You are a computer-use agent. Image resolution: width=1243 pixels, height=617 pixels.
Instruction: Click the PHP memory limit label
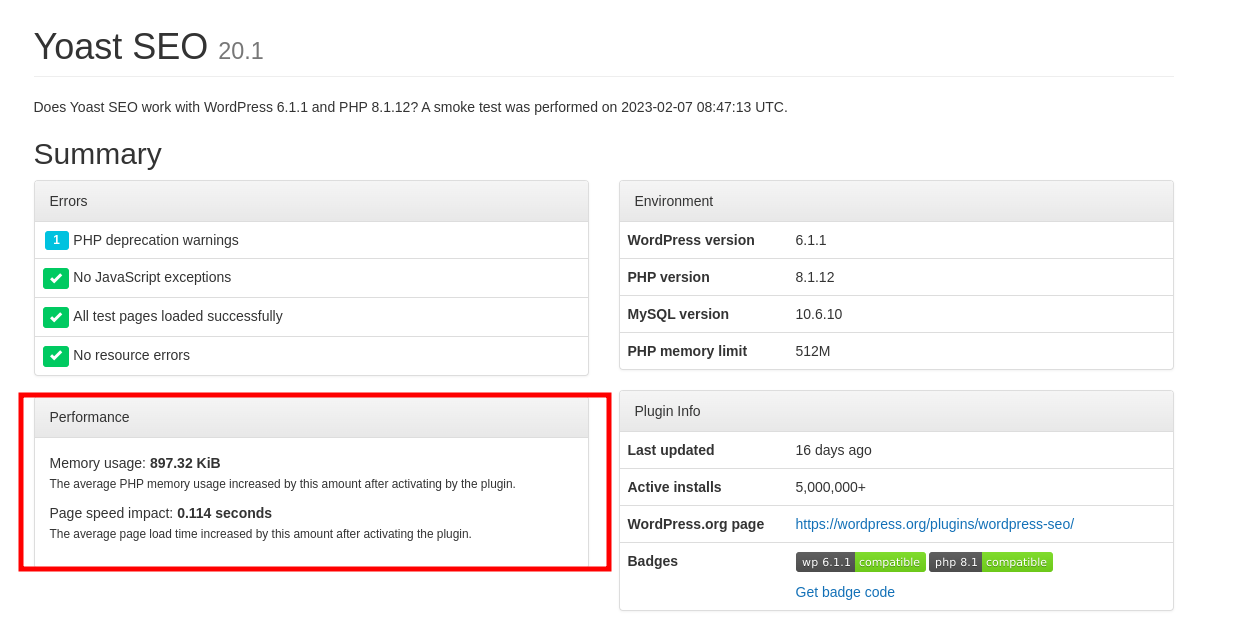click(687, 351)
